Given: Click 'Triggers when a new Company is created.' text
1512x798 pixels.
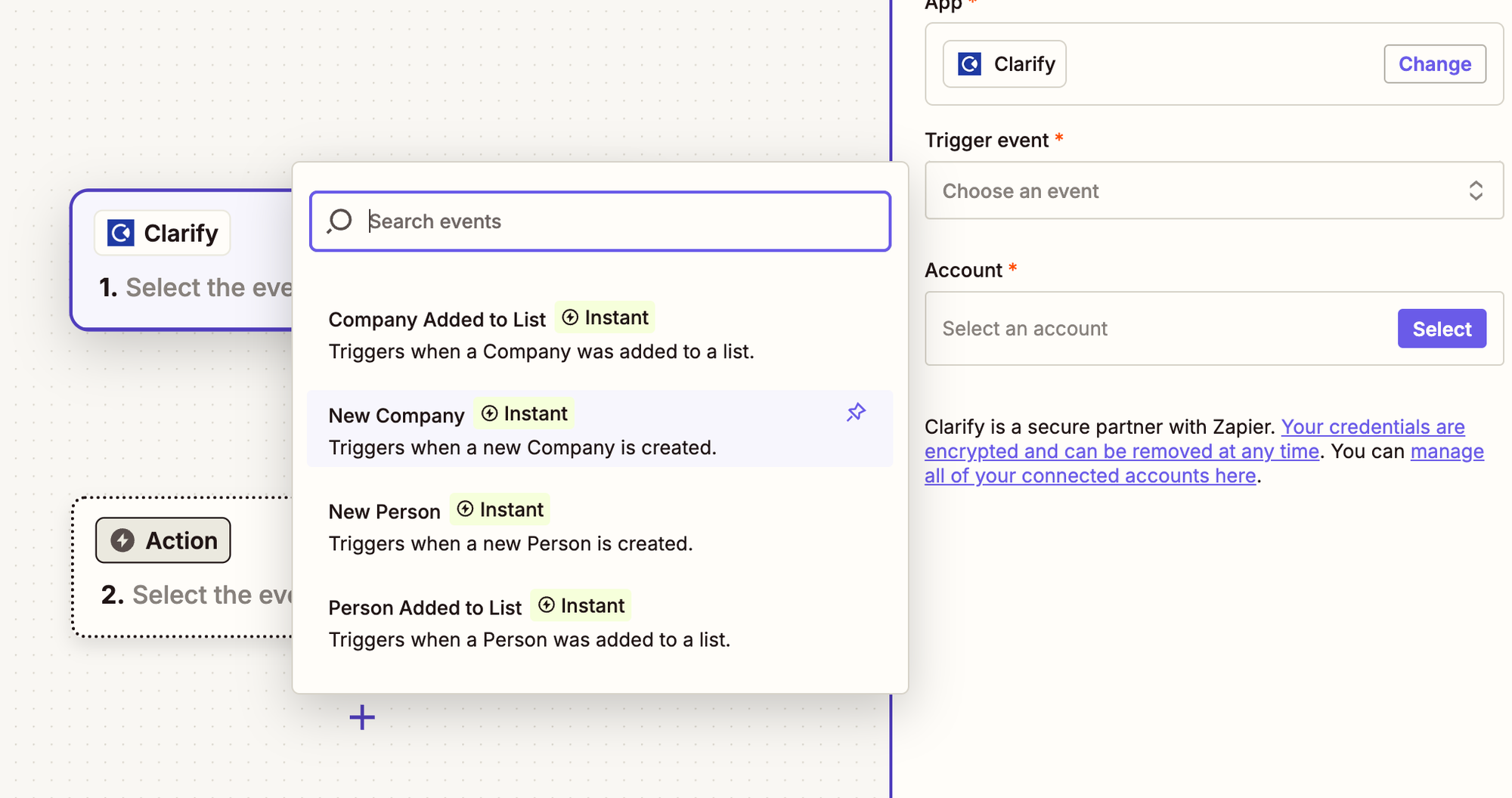Looking at the screenshot, I should tap(522, 447).
